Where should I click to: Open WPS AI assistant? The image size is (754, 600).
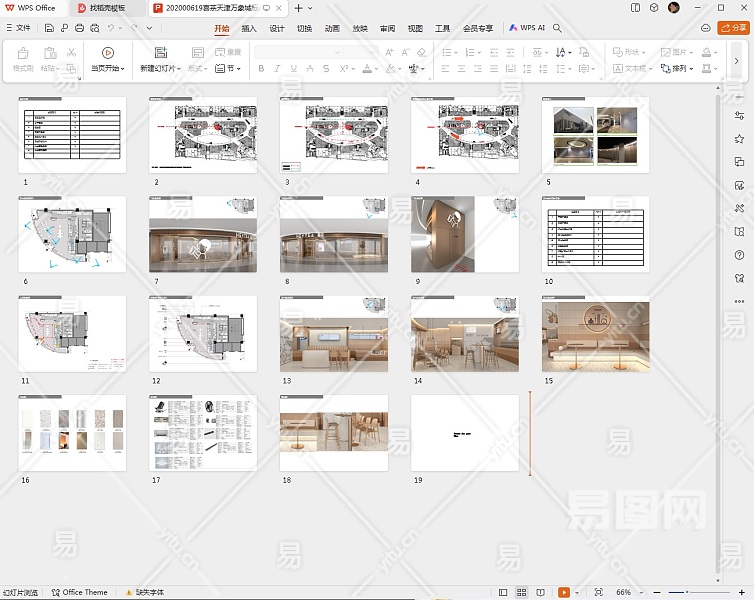click(525, 28)
